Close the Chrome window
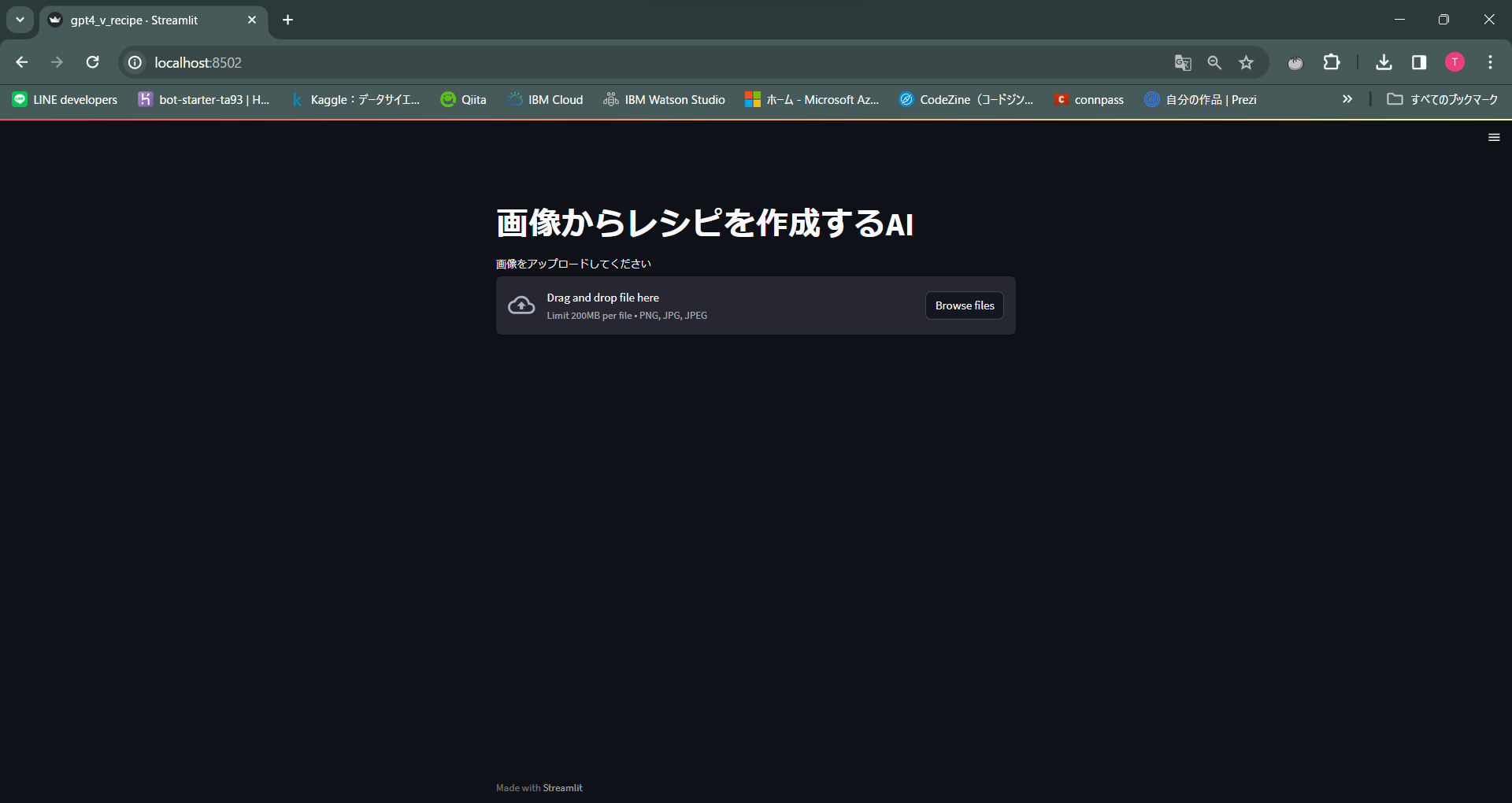The height and width of the screenshot is (803, 1512). pos(1489,20)
